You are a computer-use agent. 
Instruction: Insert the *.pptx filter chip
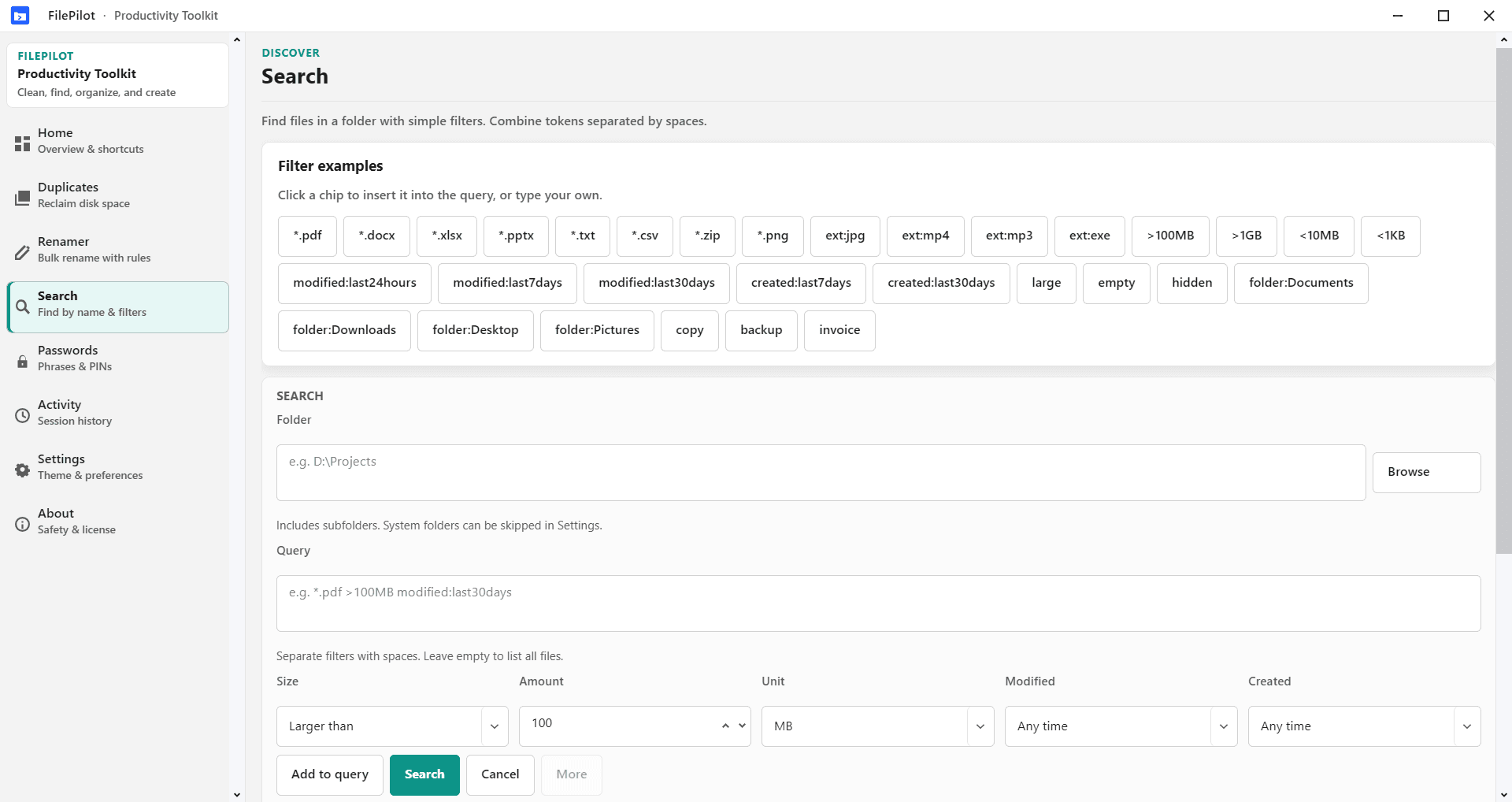(516, 236)
